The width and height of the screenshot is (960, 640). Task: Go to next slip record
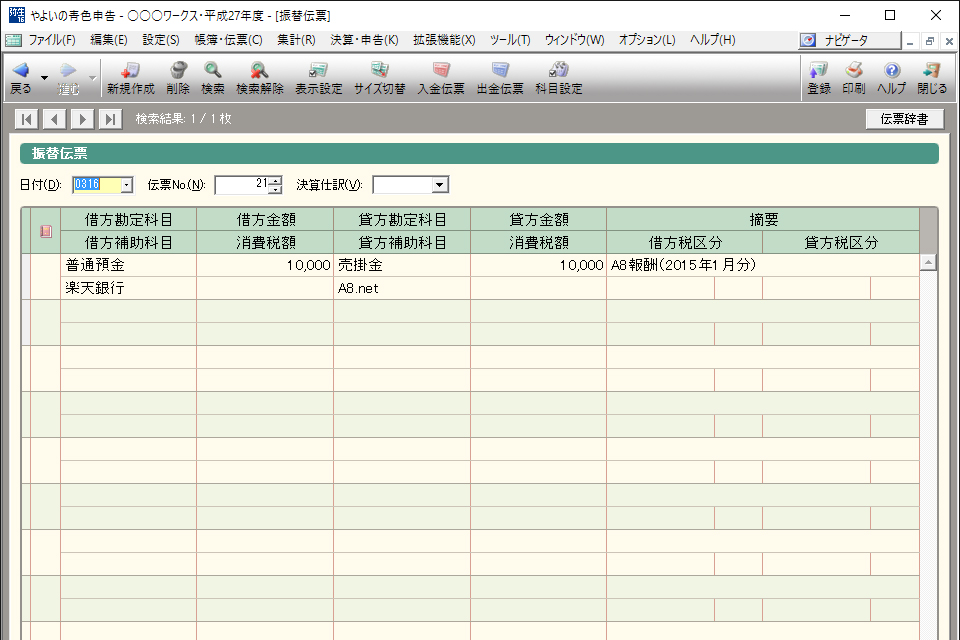pos(83,119)
